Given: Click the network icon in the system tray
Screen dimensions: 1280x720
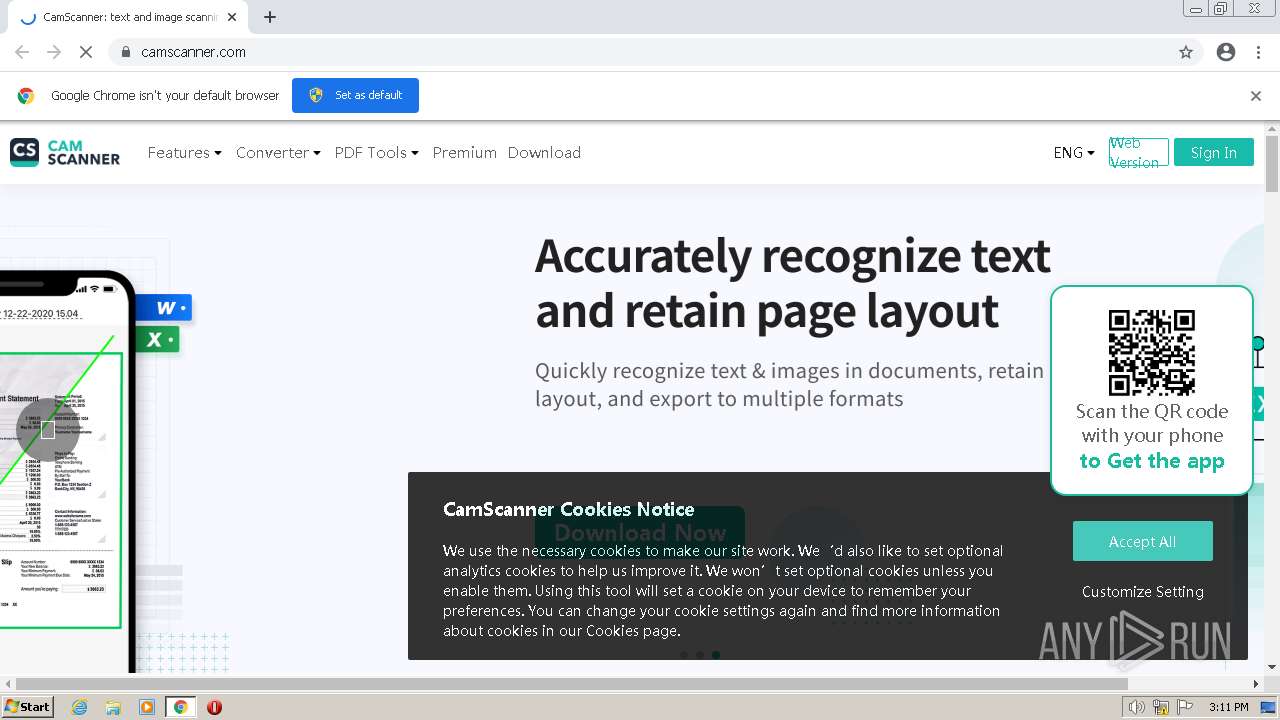Looking at the screenshot, I should [1161, 707].
